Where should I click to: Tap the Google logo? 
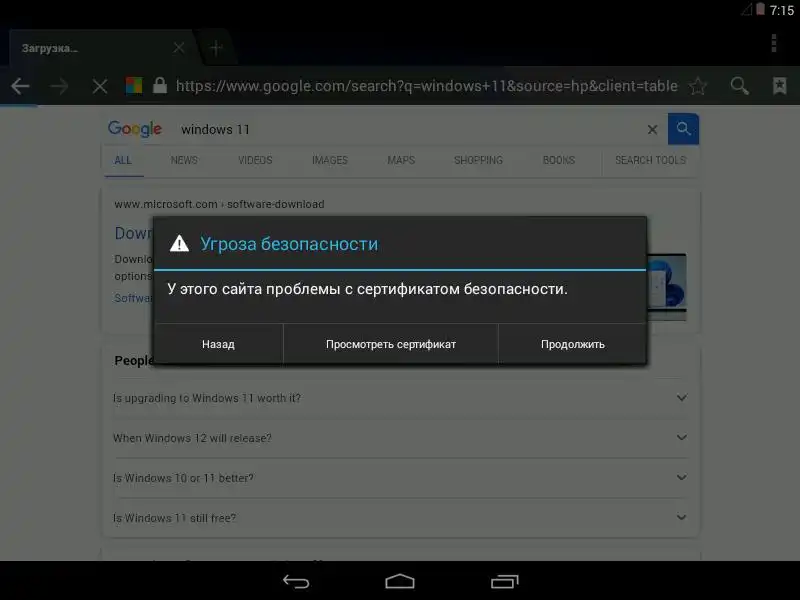point(135,129)
